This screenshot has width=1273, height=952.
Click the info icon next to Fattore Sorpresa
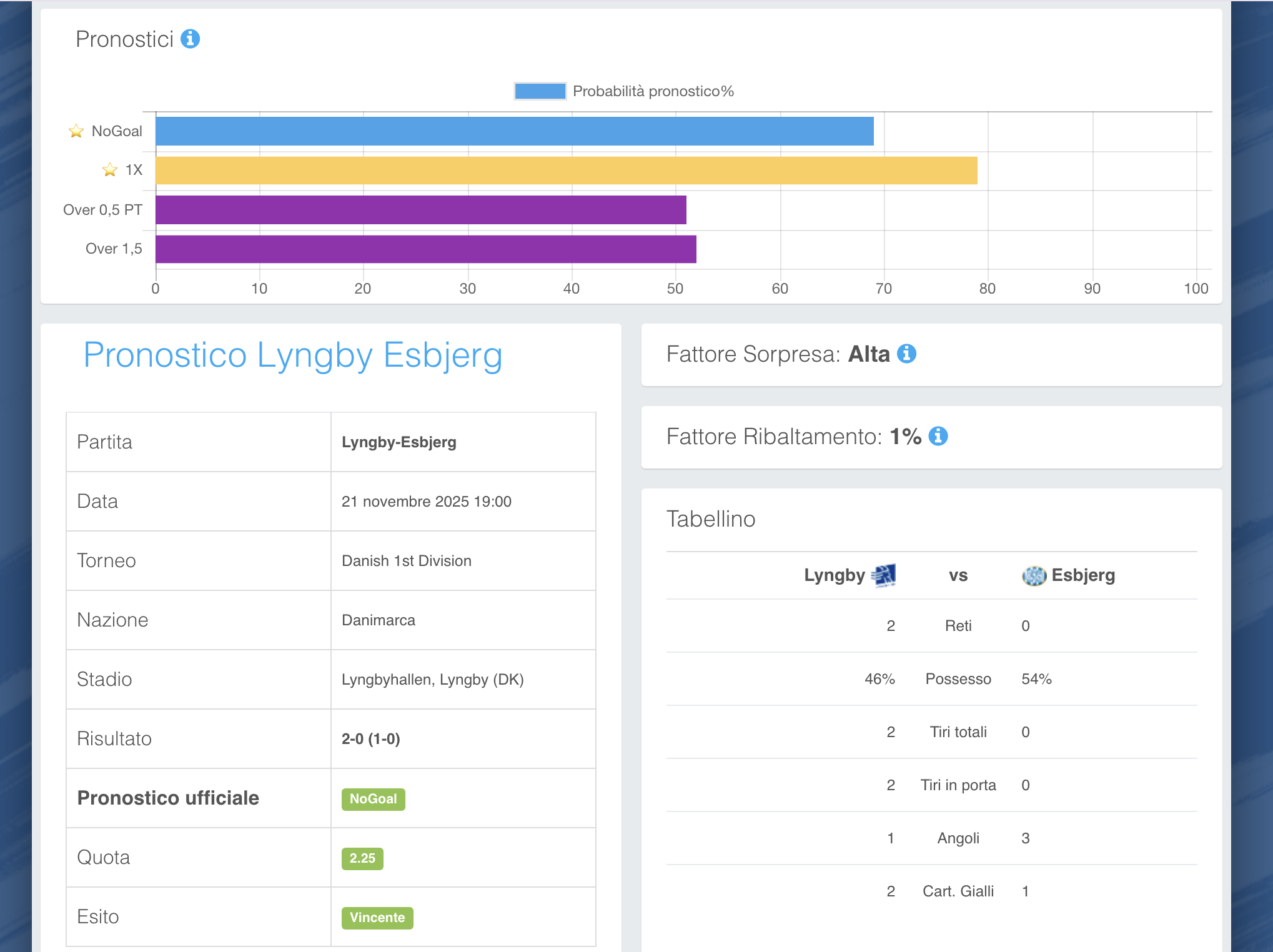[906, 354]
